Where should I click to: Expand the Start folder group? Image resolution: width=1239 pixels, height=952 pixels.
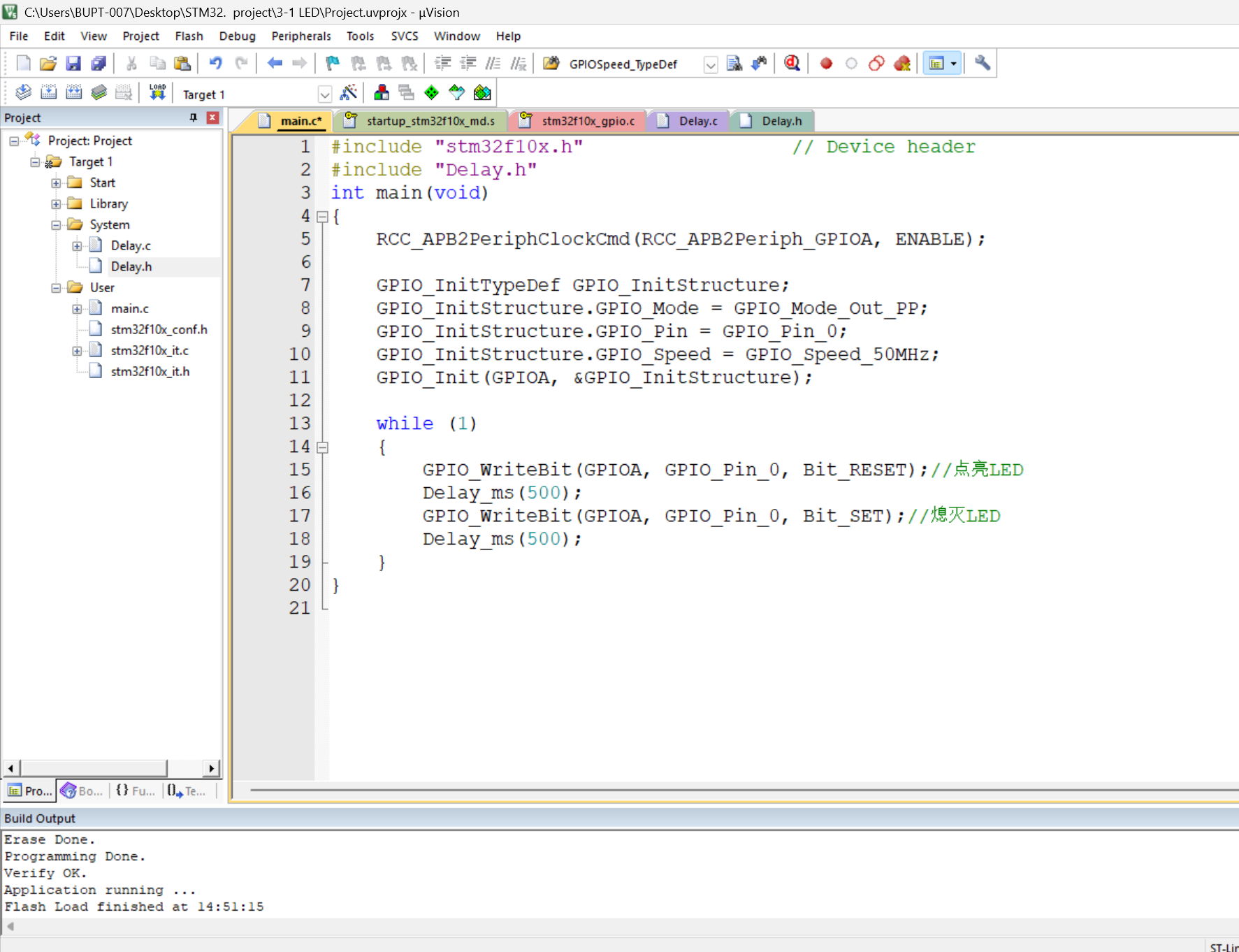[x=56, y=183]
